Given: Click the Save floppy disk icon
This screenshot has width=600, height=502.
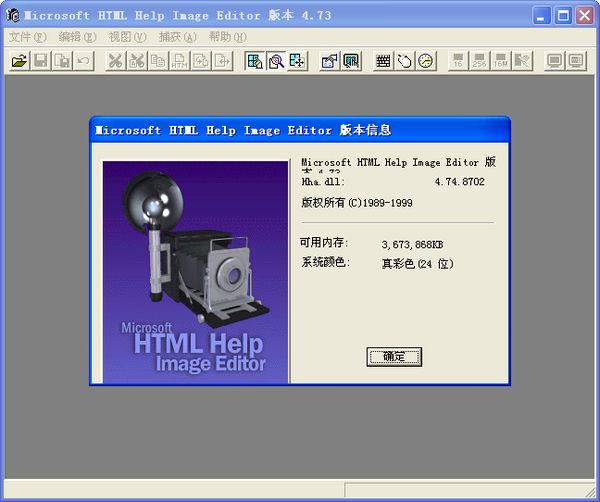Looking at the screenshot, I should pyautogui.click(x=41, y=61).
